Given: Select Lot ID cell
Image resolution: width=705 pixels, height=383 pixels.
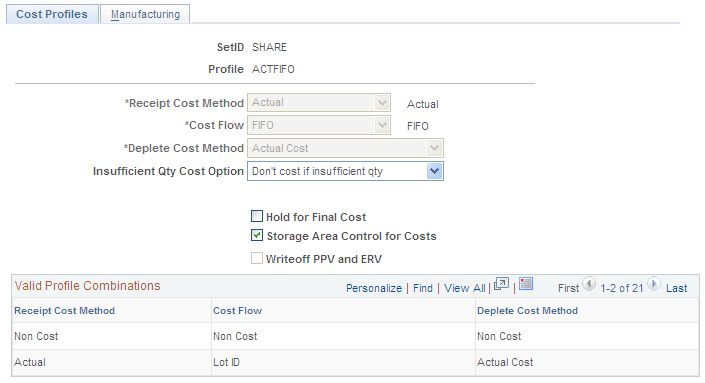Looking at the screenshot, I should coord(227,362).
